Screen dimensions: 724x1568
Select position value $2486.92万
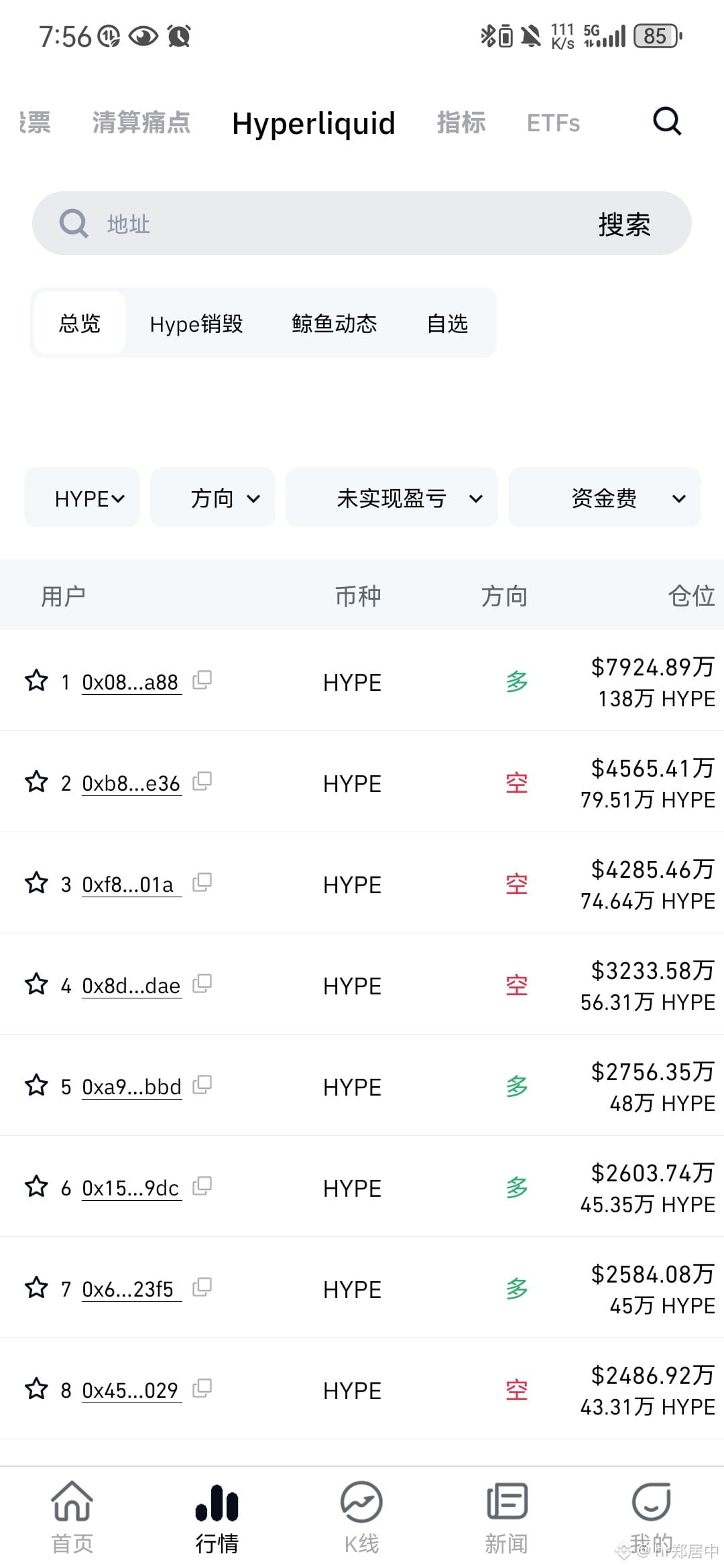[653, 1375]
